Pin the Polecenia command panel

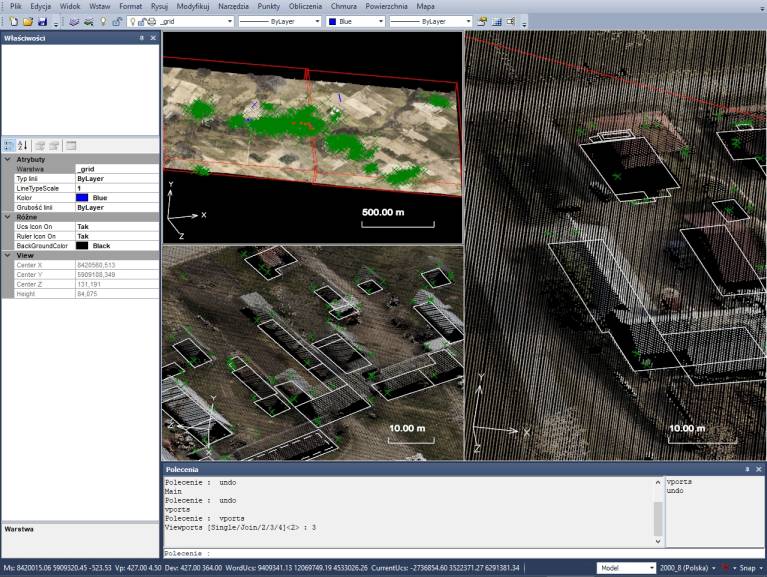click(746, 469)
